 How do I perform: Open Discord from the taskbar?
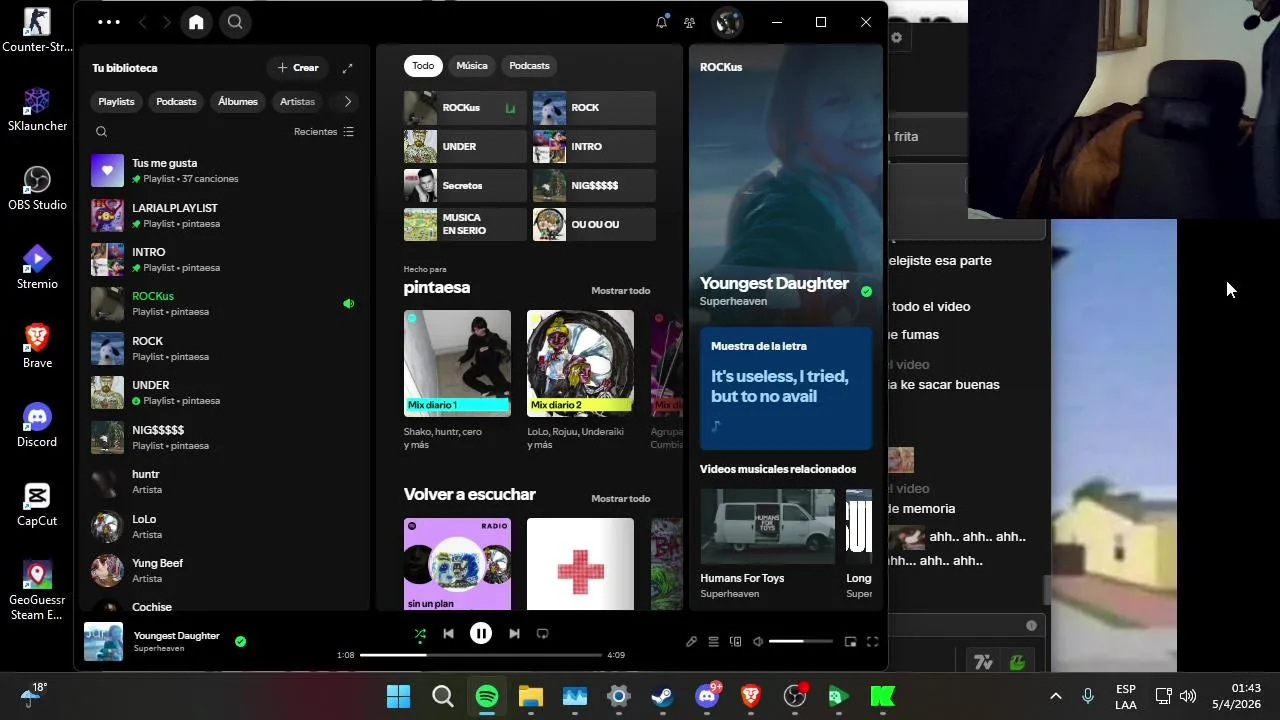click(708, 696)
